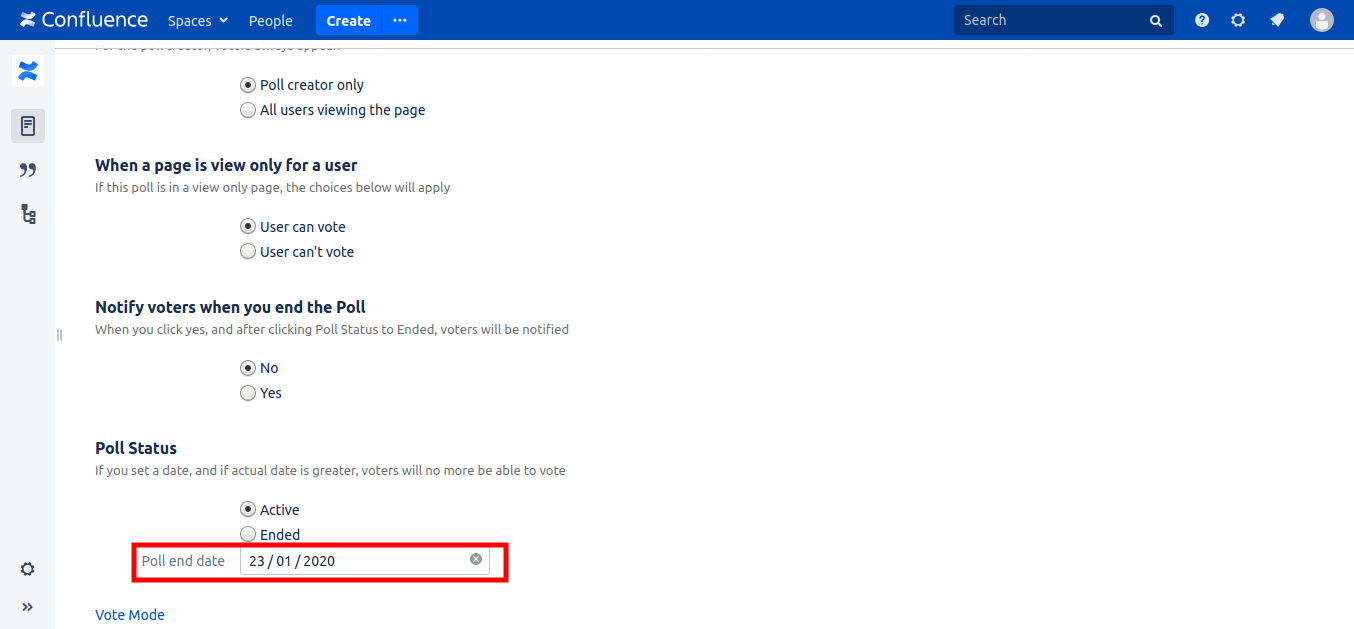Select the "User can't vote" option
The image size is (1354, 629).
pos(248,252)
